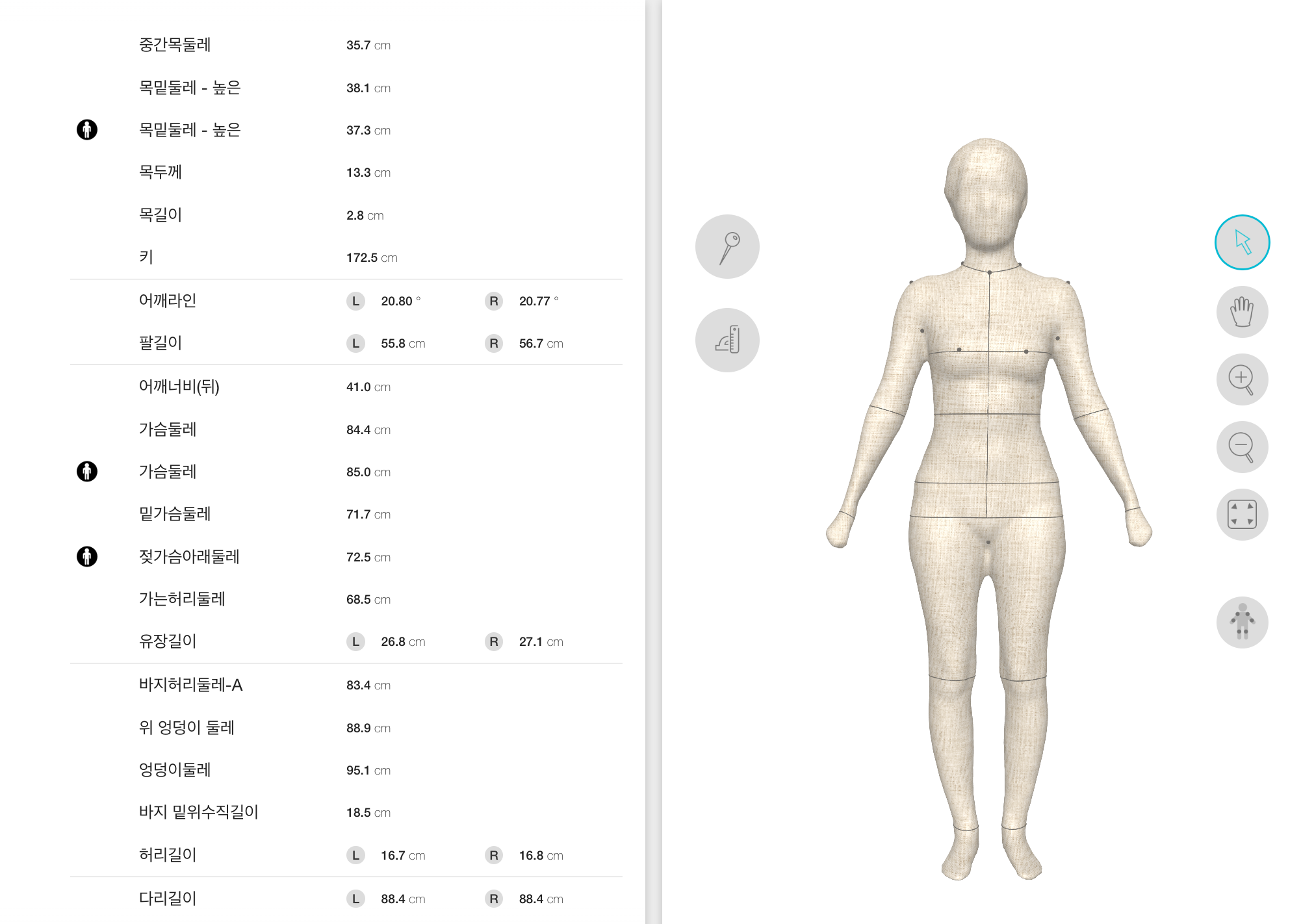Click body icon beside 젖가슴아래둘레 row
The image size is (1314, 924).
tap(87, 556)
